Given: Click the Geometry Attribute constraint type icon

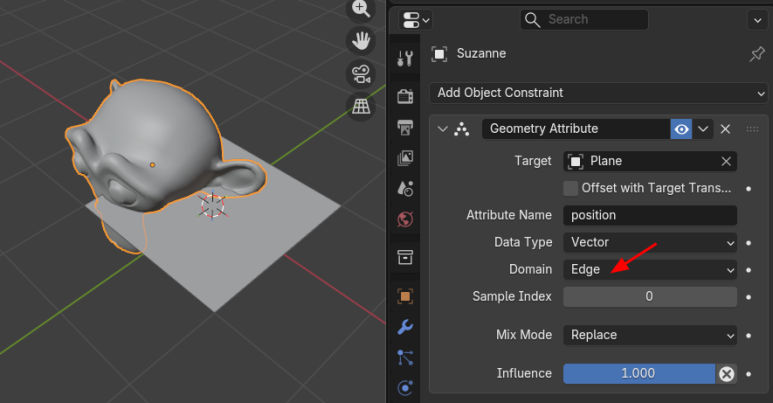Looking at the screenshot, I should click(461, 129).
